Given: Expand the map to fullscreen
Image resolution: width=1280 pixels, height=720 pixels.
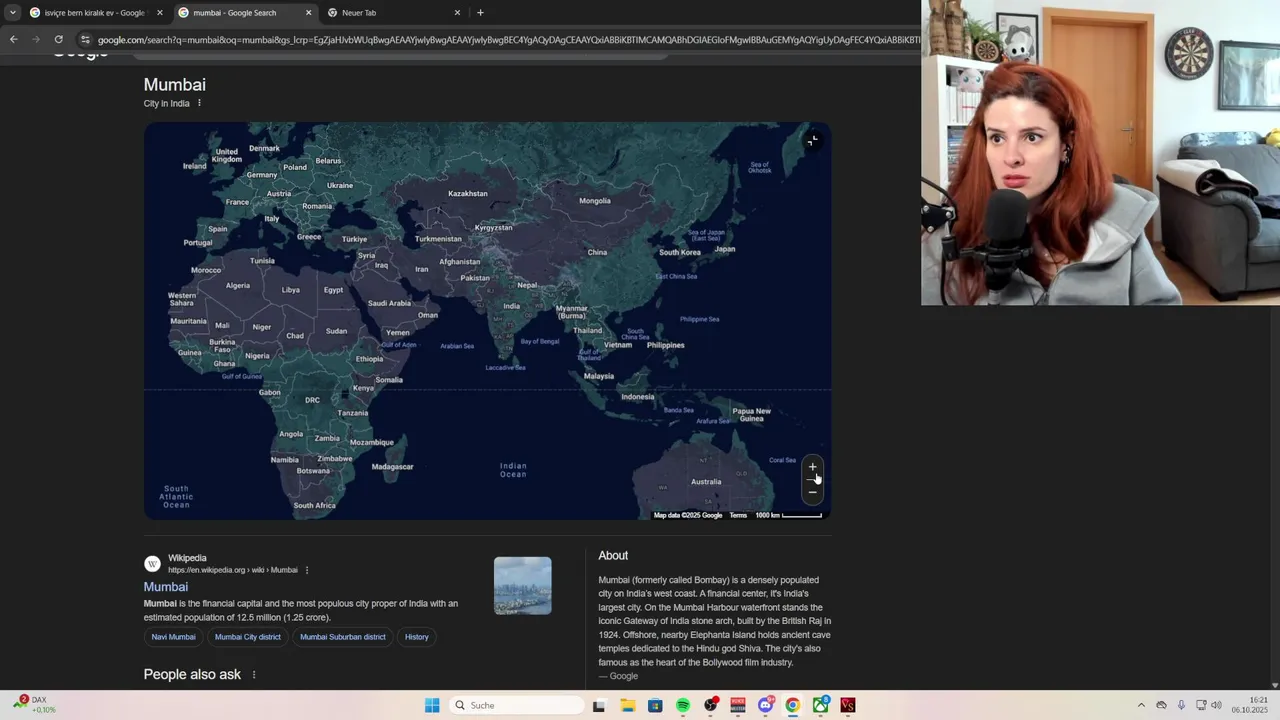Looking at the screenshot, I should pos(813,141).
